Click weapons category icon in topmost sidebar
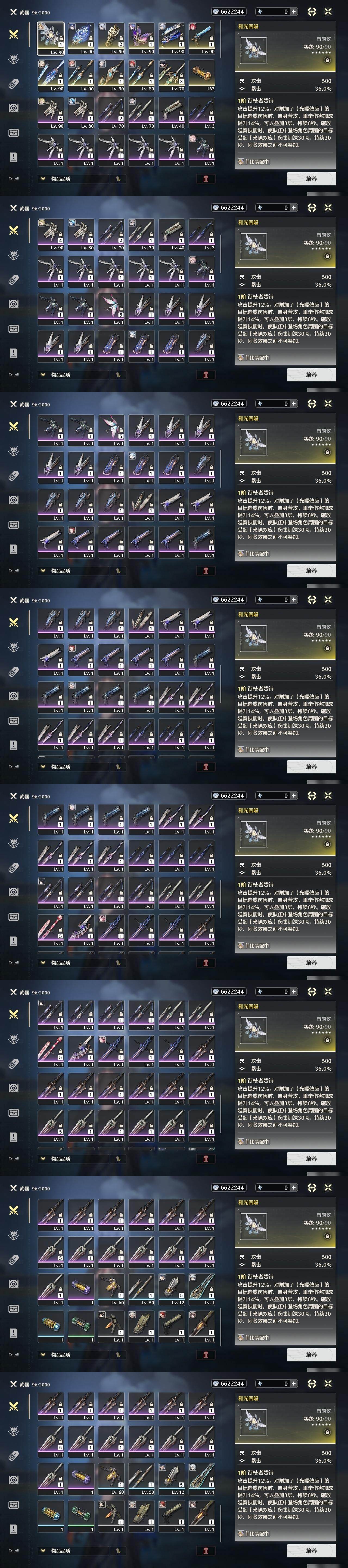The image size is (348, 1568). [13, 34]
